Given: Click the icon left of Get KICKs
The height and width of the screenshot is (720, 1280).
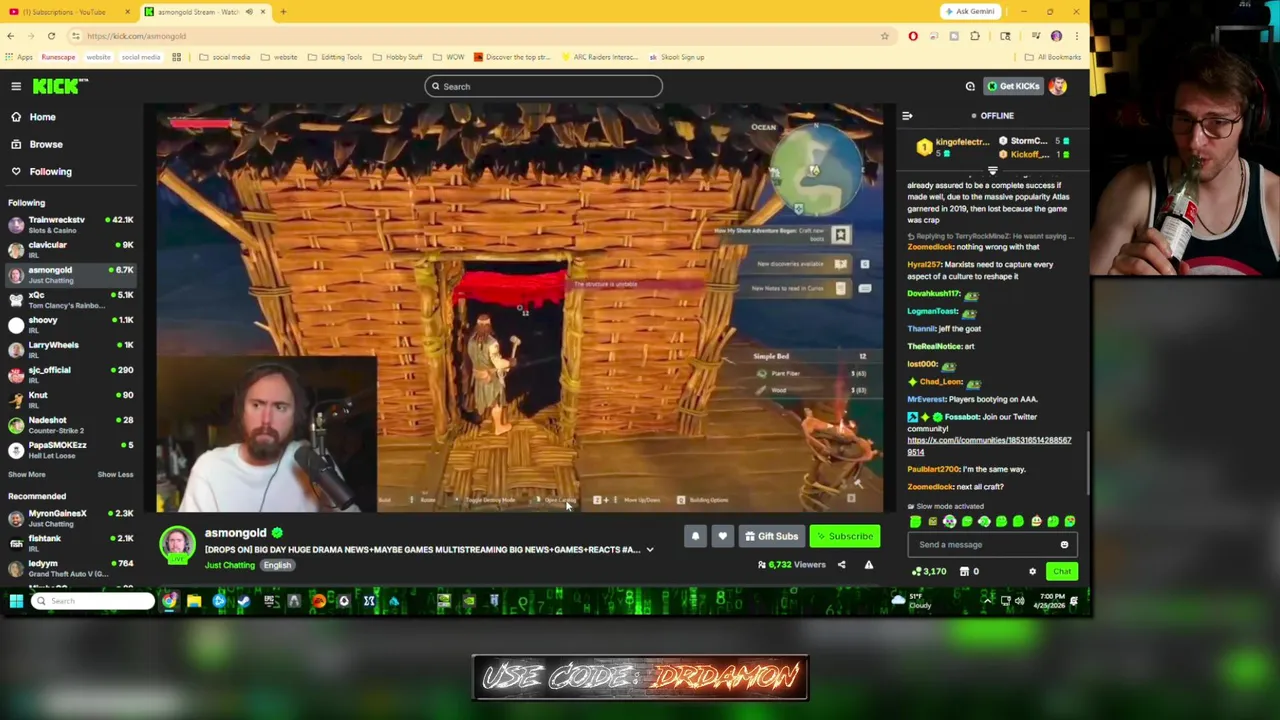Looking at the screenshot, I should [x=970, y=86].
